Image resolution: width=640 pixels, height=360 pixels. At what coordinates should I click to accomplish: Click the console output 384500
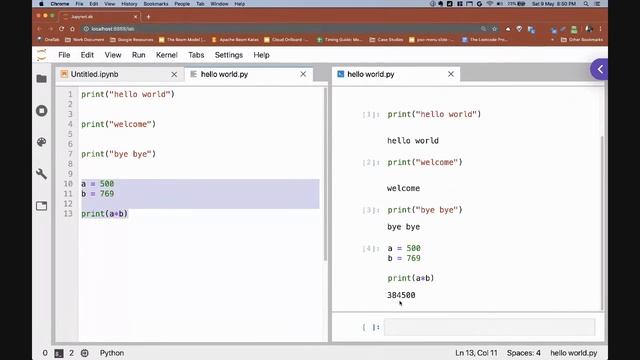point(401,295)
